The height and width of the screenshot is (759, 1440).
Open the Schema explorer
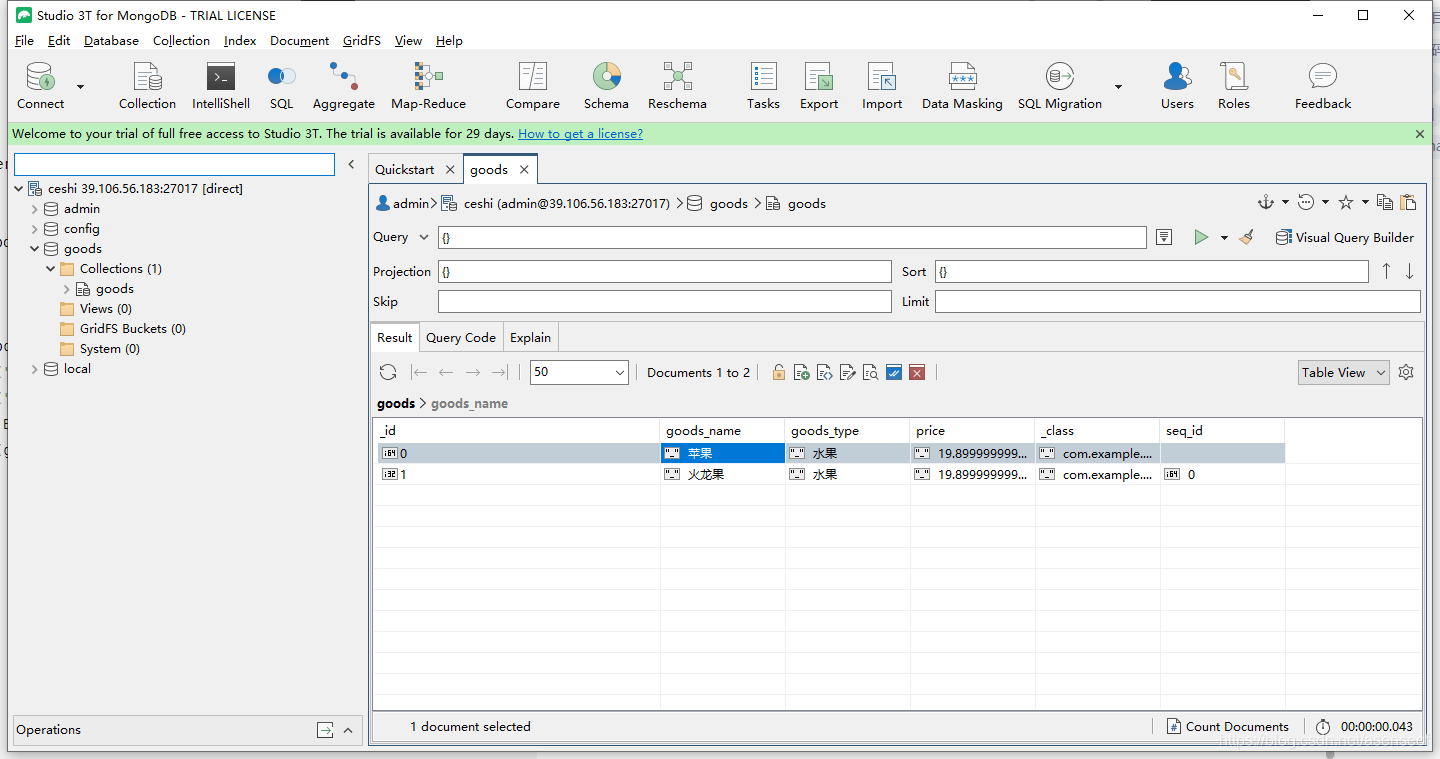(606, 86)
